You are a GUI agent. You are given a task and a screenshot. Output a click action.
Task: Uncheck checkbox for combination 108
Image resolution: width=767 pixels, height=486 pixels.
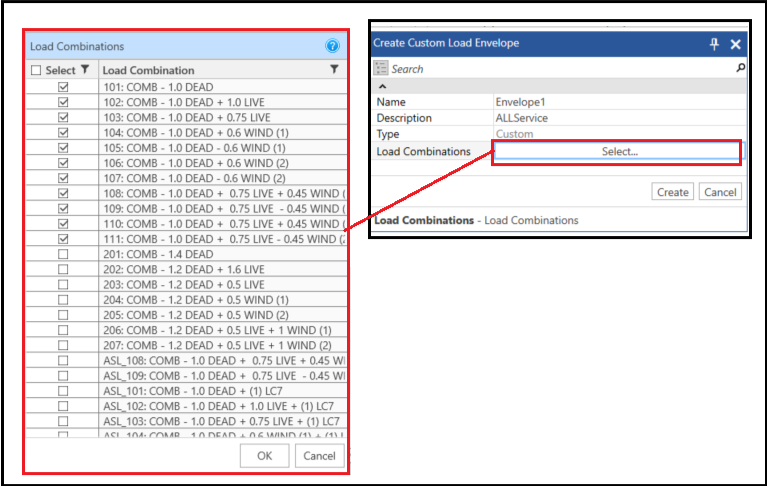(63, 193)
